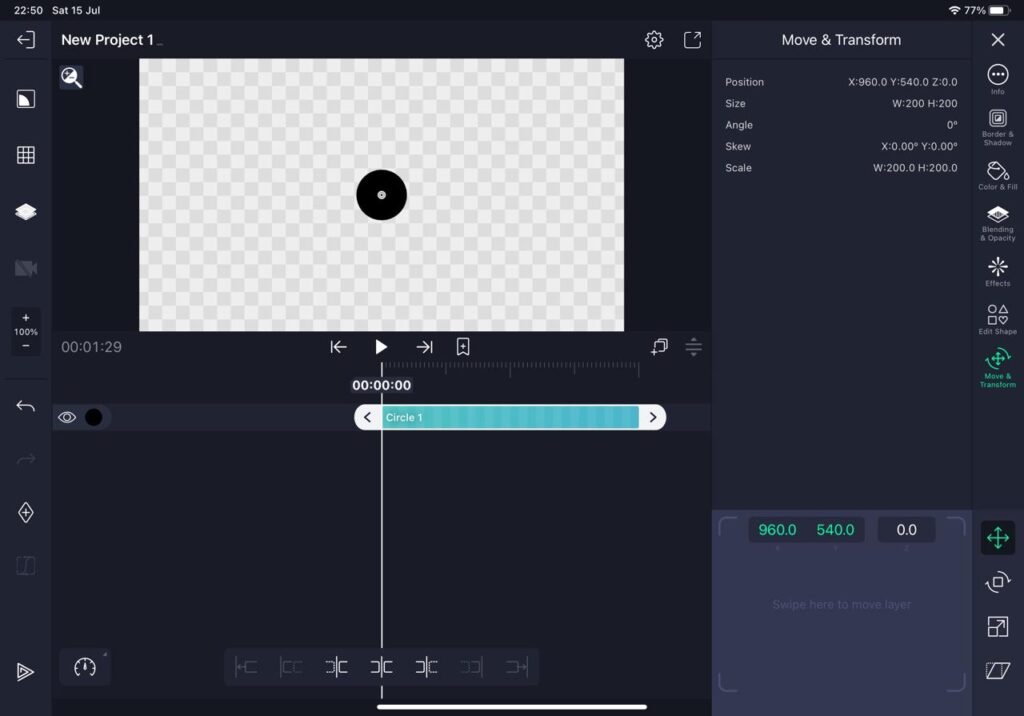Open the preview render play icon

tap(25, 672)
